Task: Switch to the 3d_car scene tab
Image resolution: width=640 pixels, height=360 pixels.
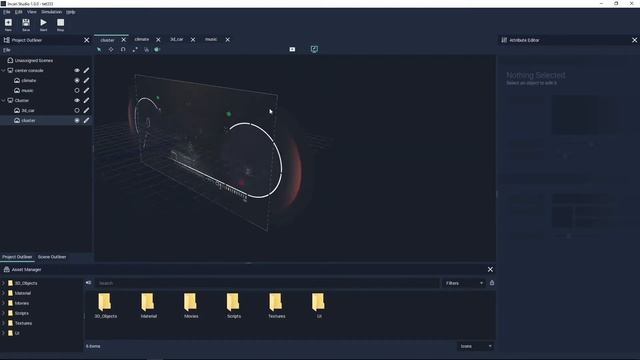Action: click(176, 39)
